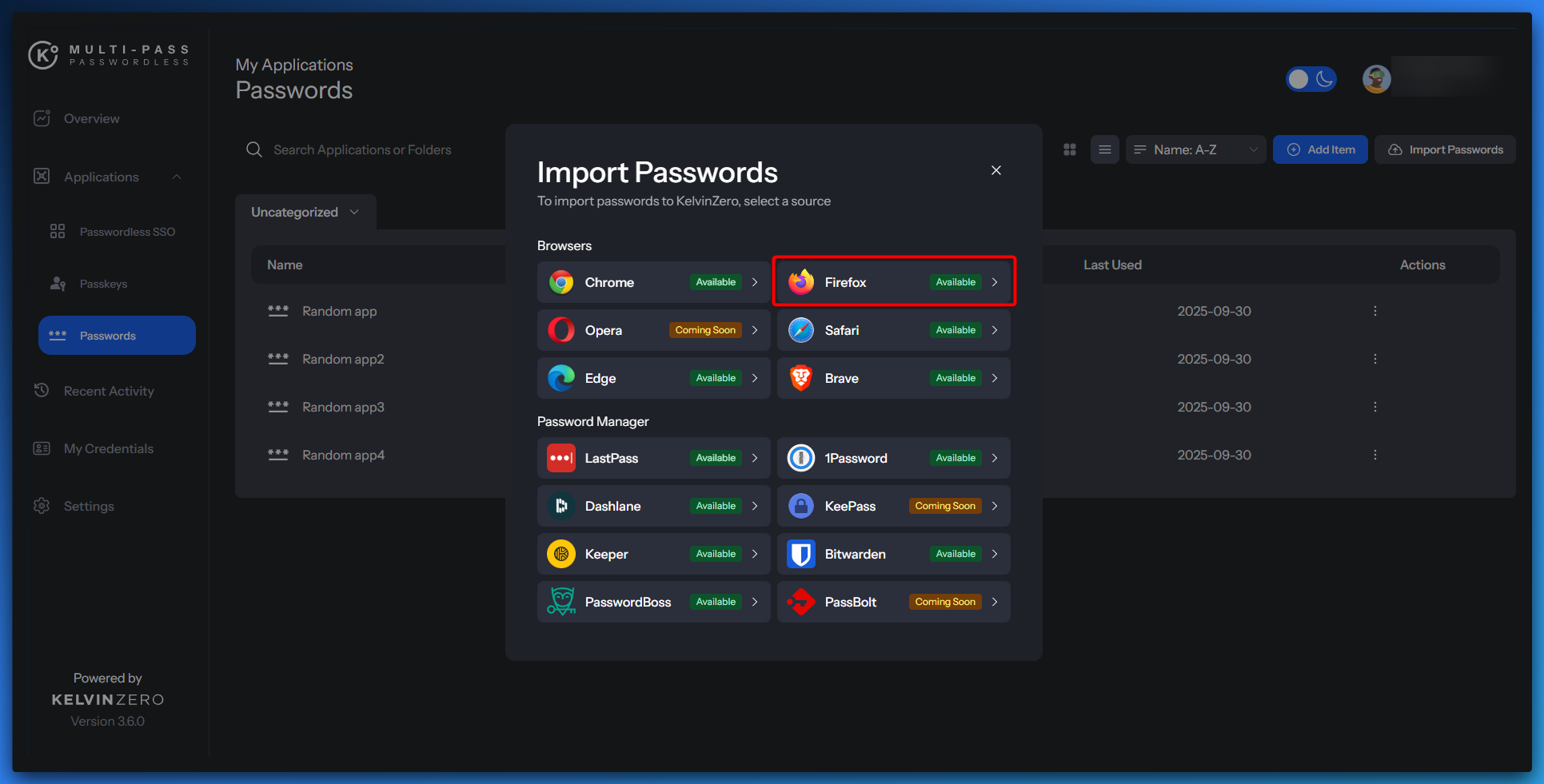
Task: Select the Safari compass icon
Action: pos(801,330)
